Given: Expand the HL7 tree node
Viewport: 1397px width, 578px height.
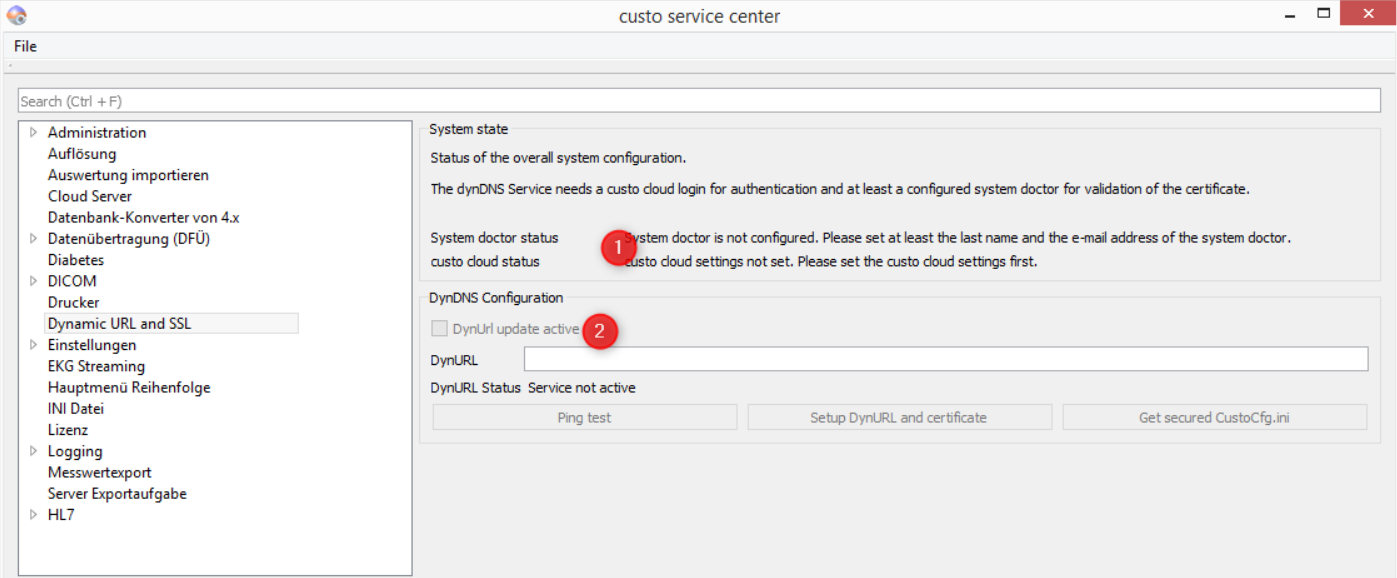Looking at the screenshot, I should click(33, 515).
